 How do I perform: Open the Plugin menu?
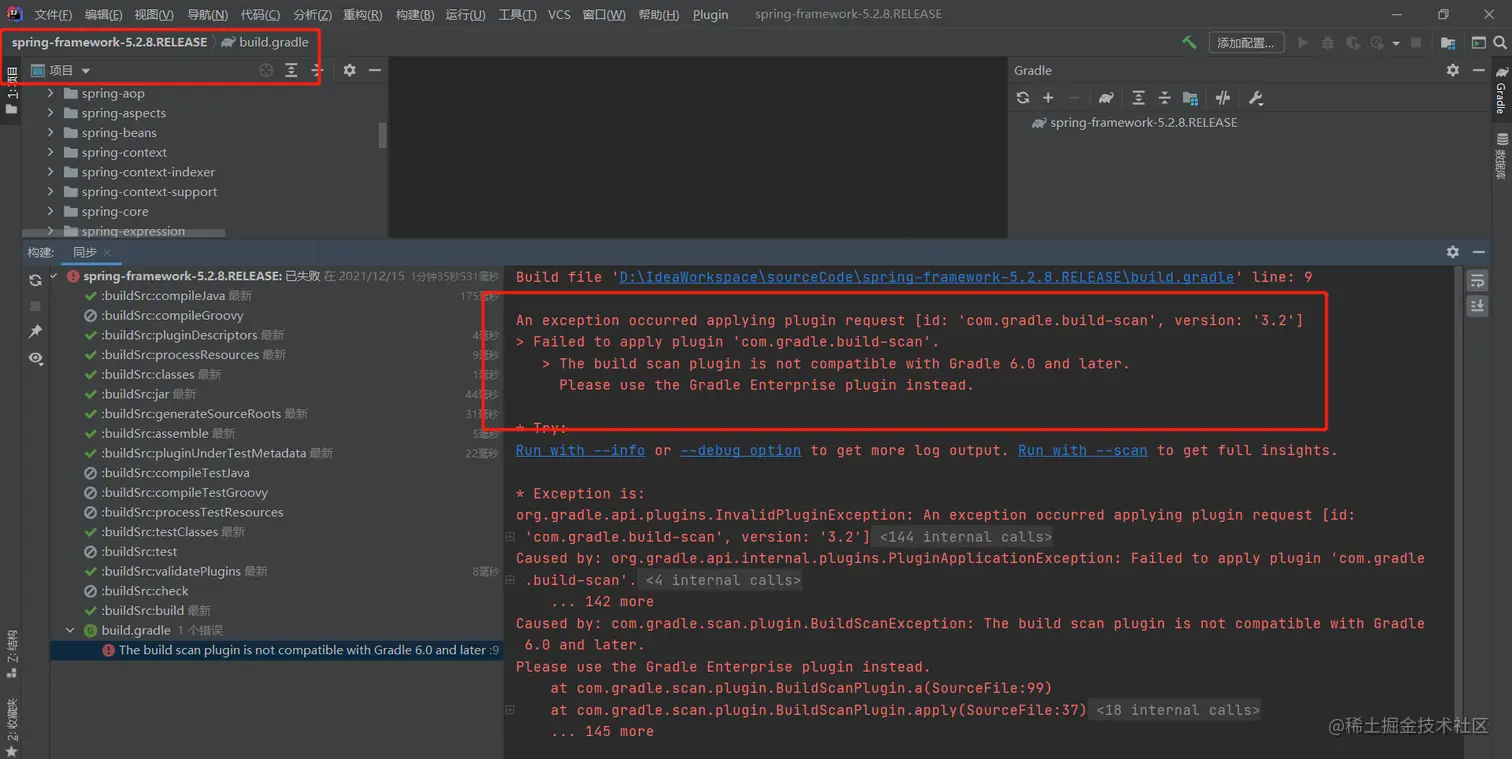pyautogui.click(x=710, y=14)
